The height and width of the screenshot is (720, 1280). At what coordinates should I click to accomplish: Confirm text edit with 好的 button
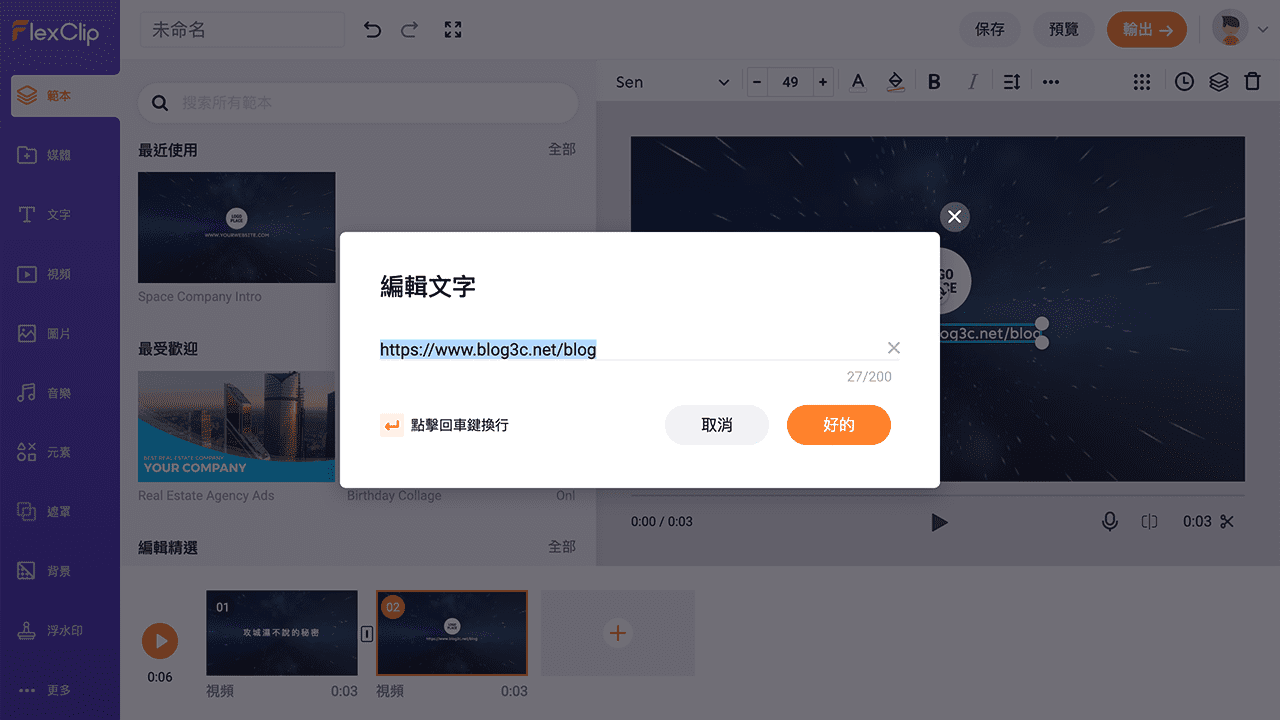[x=838, y=424]
